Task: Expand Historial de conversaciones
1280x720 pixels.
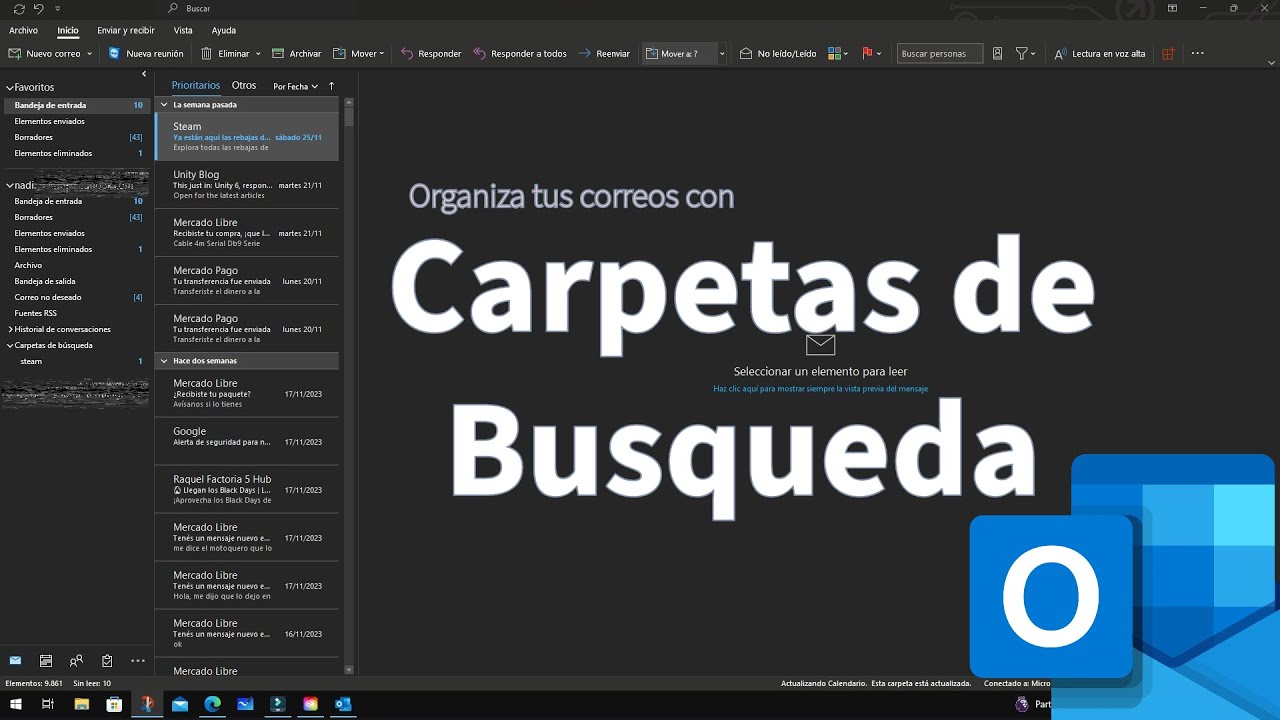Action: click(10, 329)
